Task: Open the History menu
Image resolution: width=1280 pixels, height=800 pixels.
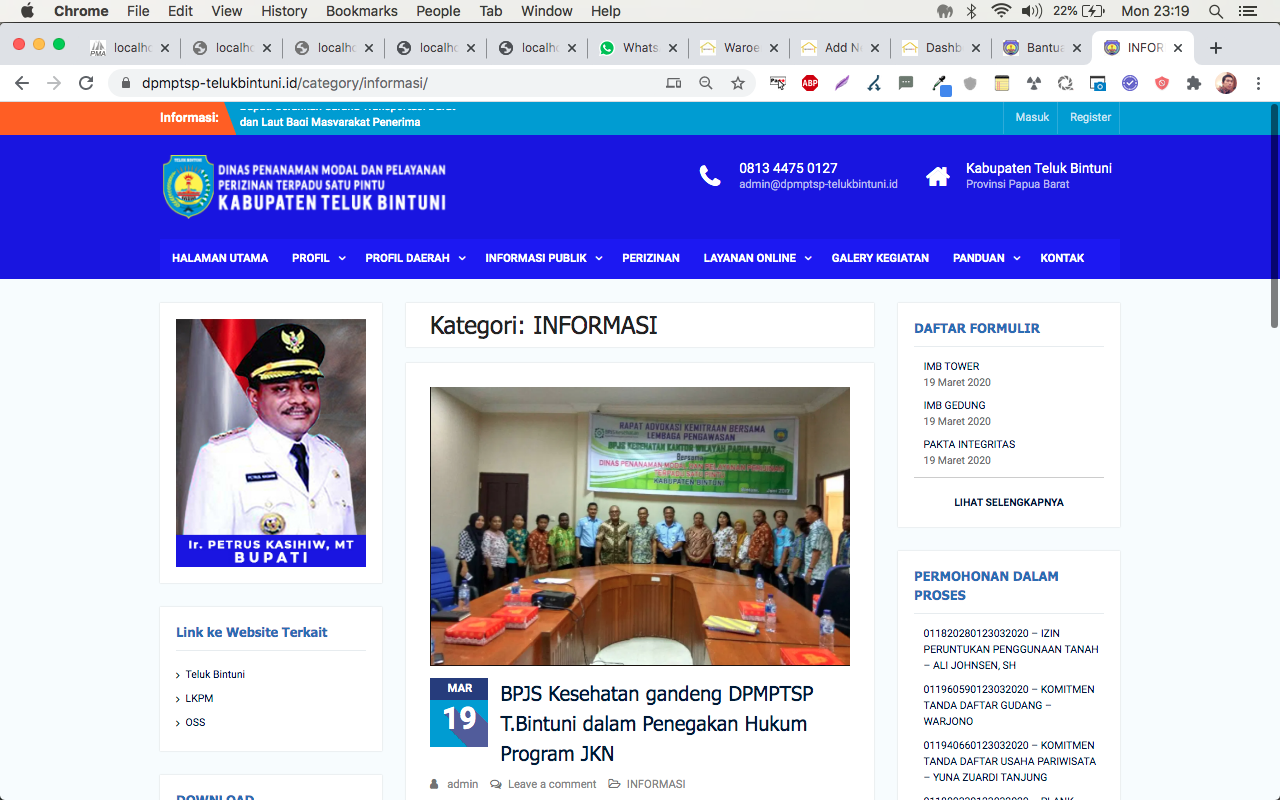Action: coord(283,11)
